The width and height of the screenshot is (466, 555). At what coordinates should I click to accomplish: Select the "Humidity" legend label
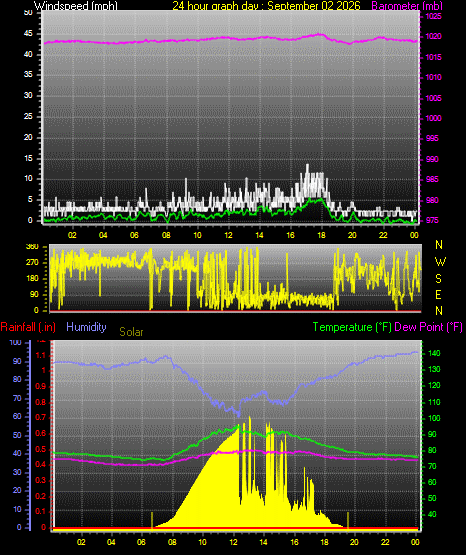pyautogui.click(x=86, y=327)
